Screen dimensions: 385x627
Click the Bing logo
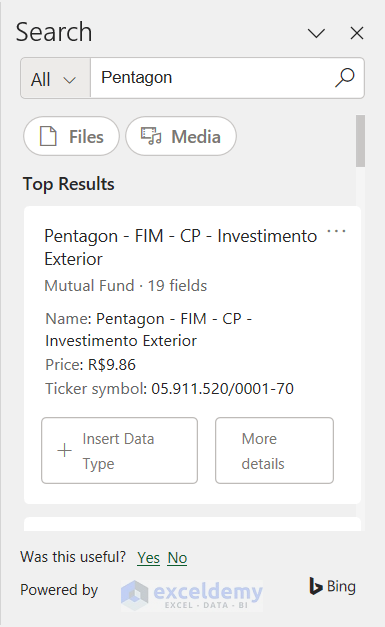[x=332, y=587]
